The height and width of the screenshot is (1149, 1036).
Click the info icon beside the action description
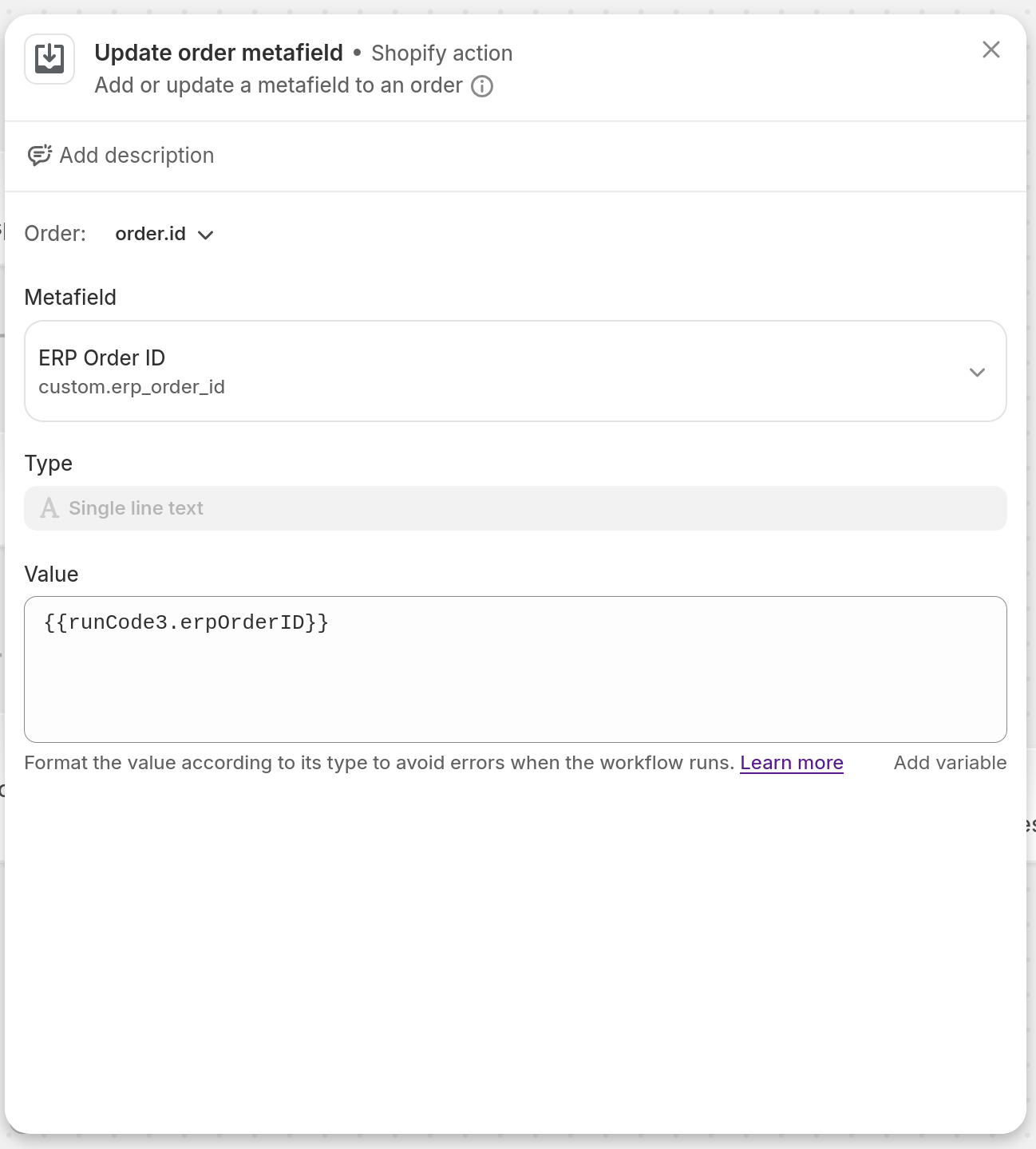pos(482,86)
